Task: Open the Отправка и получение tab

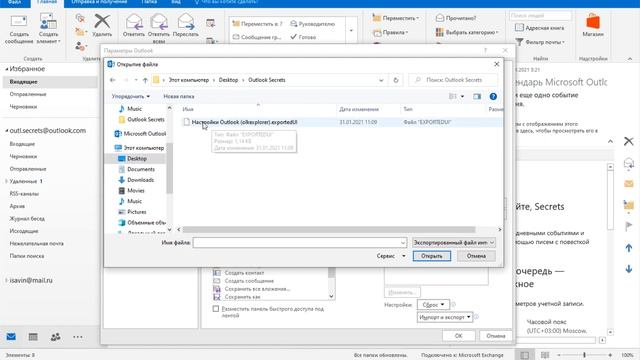Action: tap(99, 2)
